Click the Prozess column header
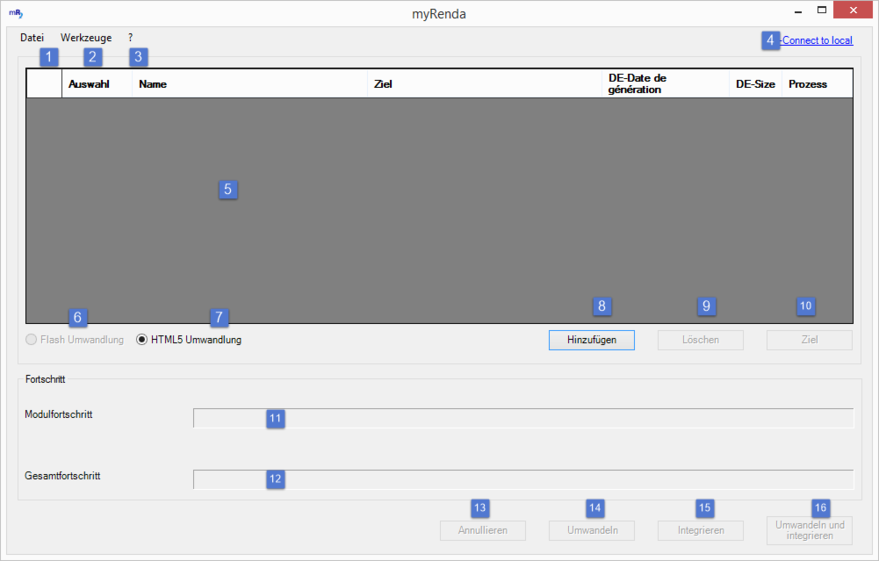879x561 pixels. 816,84
